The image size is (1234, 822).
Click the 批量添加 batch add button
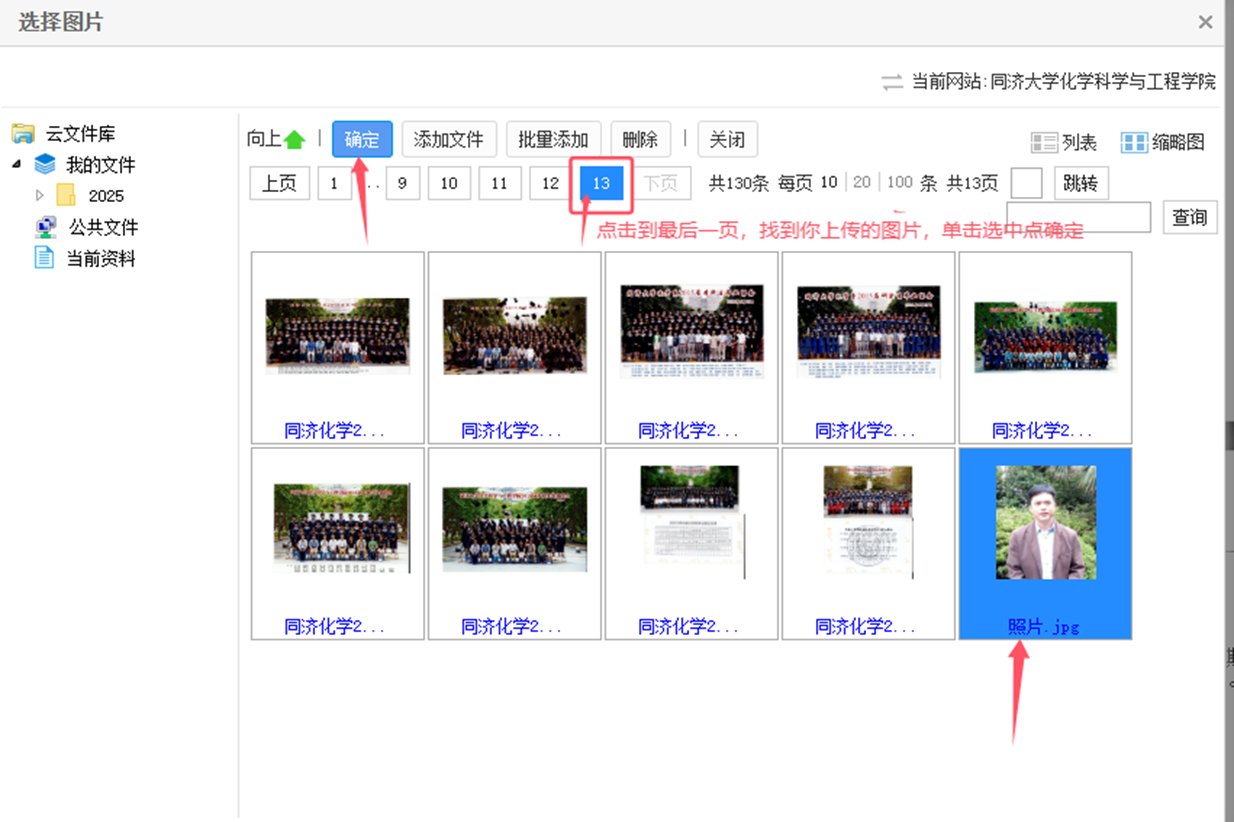(553, 140)
